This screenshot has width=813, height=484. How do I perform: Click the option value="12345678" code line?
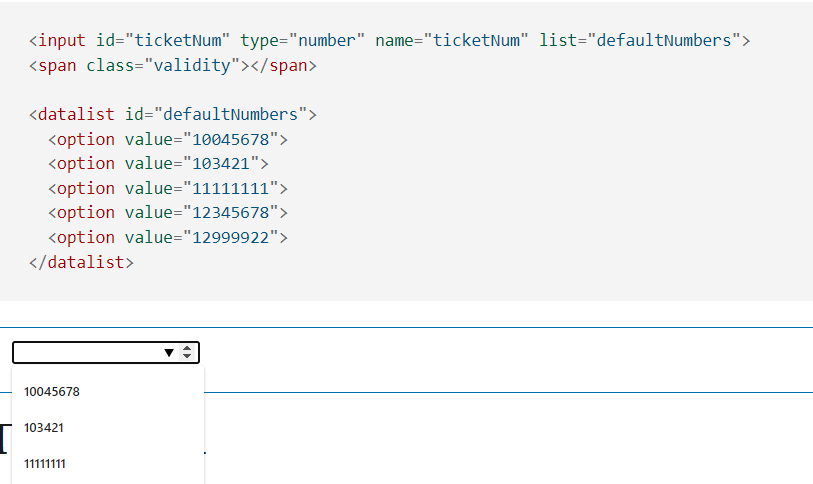point(168,213)
